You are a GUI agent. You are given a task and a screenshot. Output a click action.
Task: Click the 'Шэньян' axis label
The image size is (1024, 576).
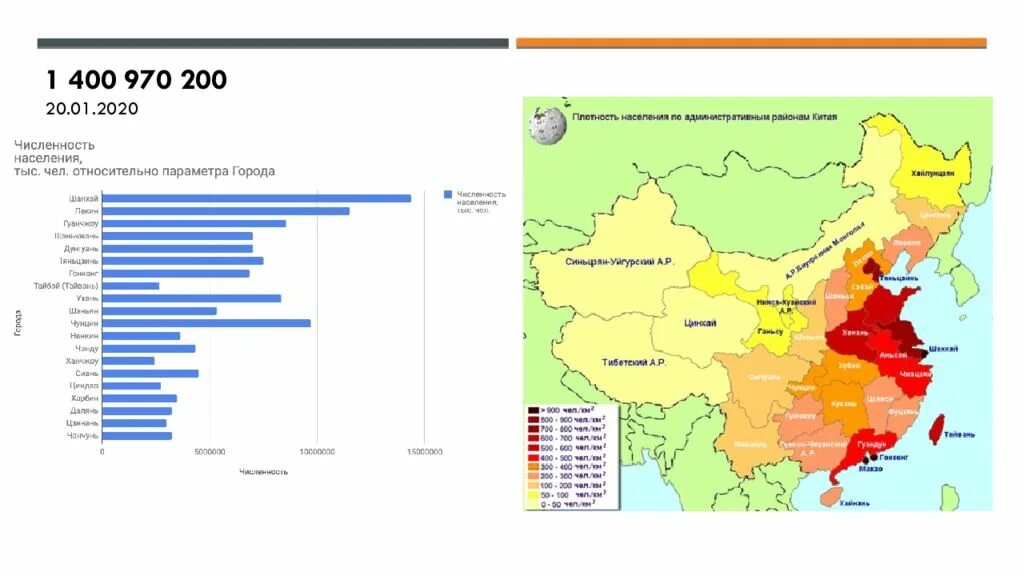pos(84,311)
